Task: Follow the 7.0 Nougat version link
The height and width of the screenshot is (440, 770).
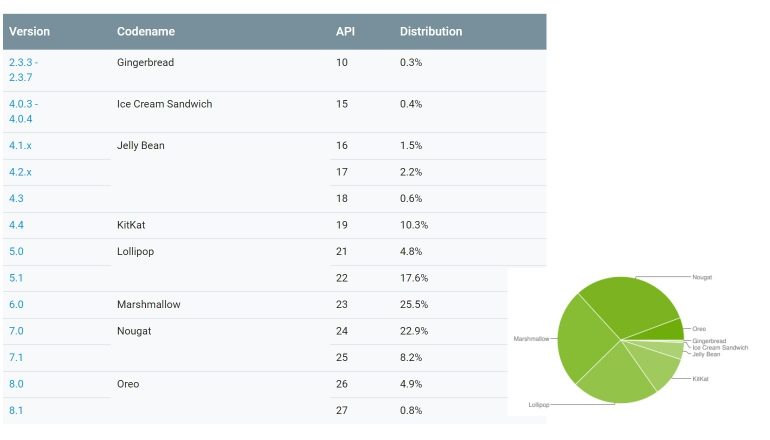Action: [16, 331]
